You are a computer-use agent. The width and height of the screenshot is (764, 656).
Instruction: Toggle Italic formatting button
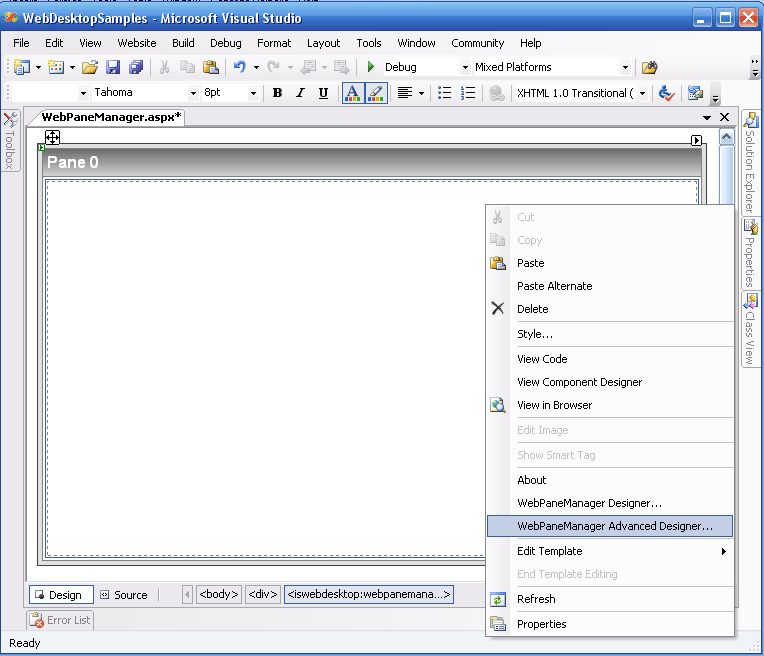(300, 93)
